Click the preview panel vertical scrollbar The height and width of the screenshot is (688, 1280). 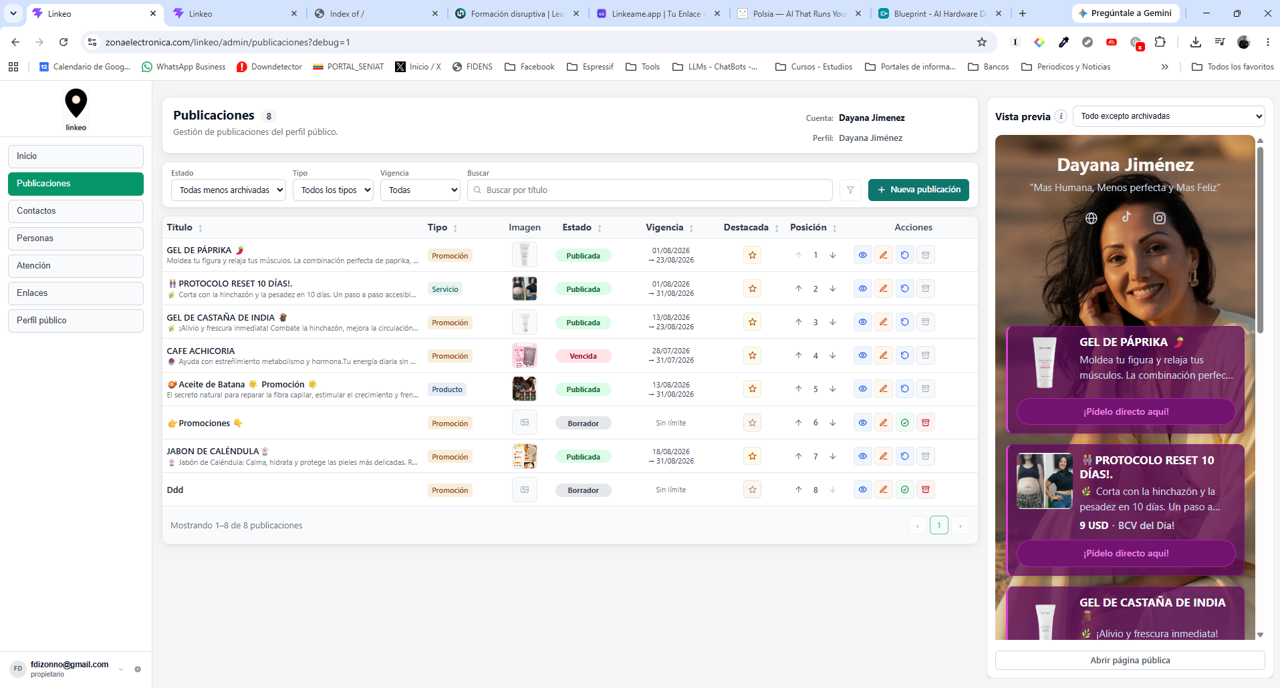[1260, 240]
